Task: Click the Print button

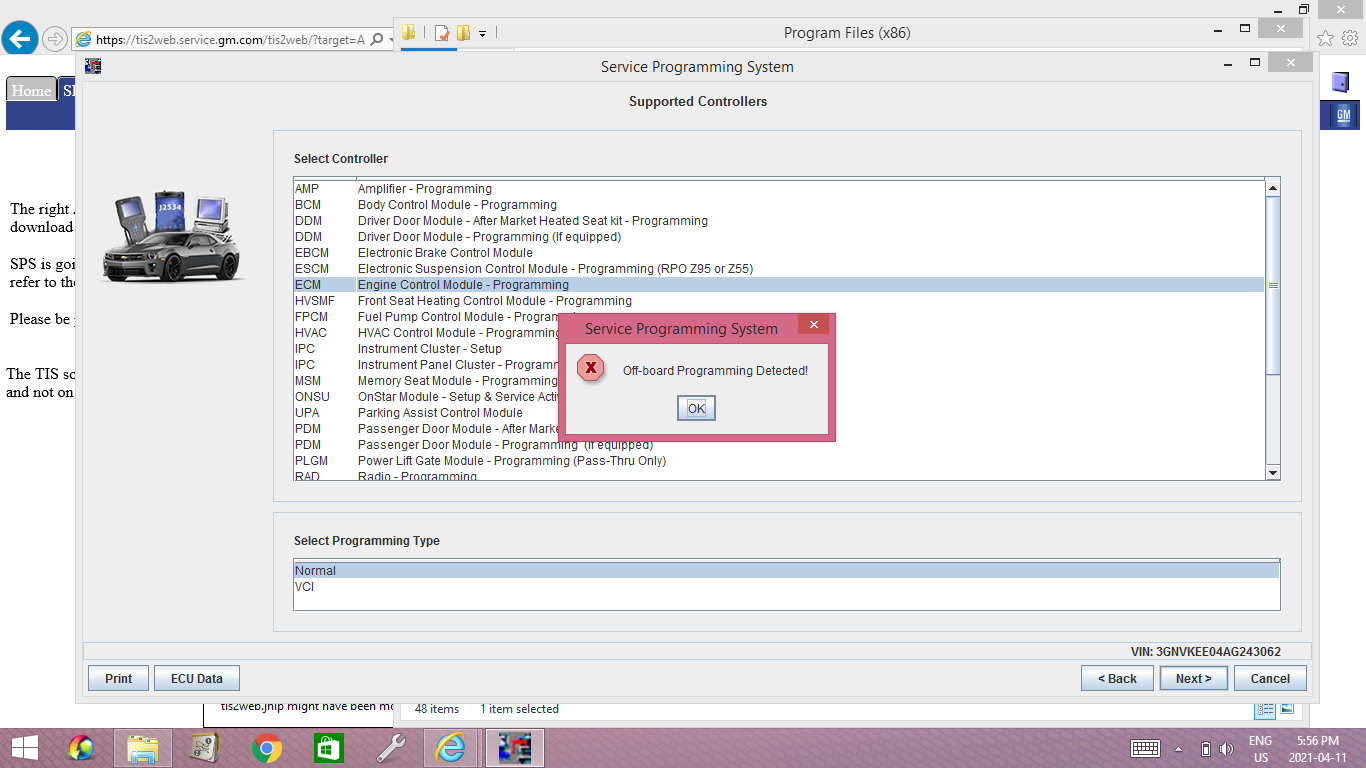Action: point(118,678)
